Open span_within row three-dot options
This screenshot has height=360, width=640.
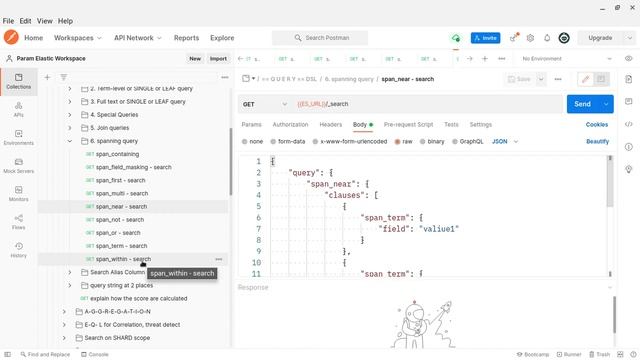click(219, 259)
